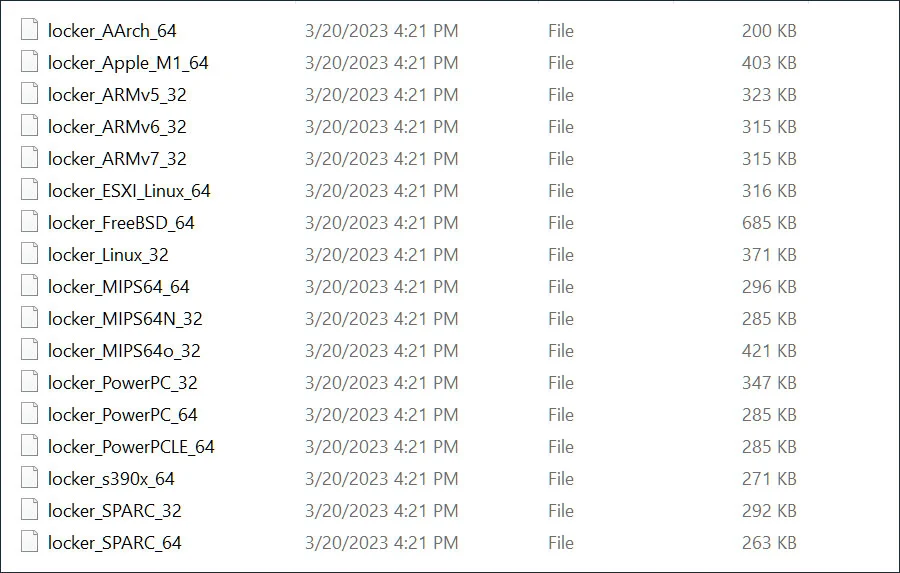Click the 685 KB size of locker_FreeBSD_64
Viewport: 900px width, 573px height.
click(769, 223)
